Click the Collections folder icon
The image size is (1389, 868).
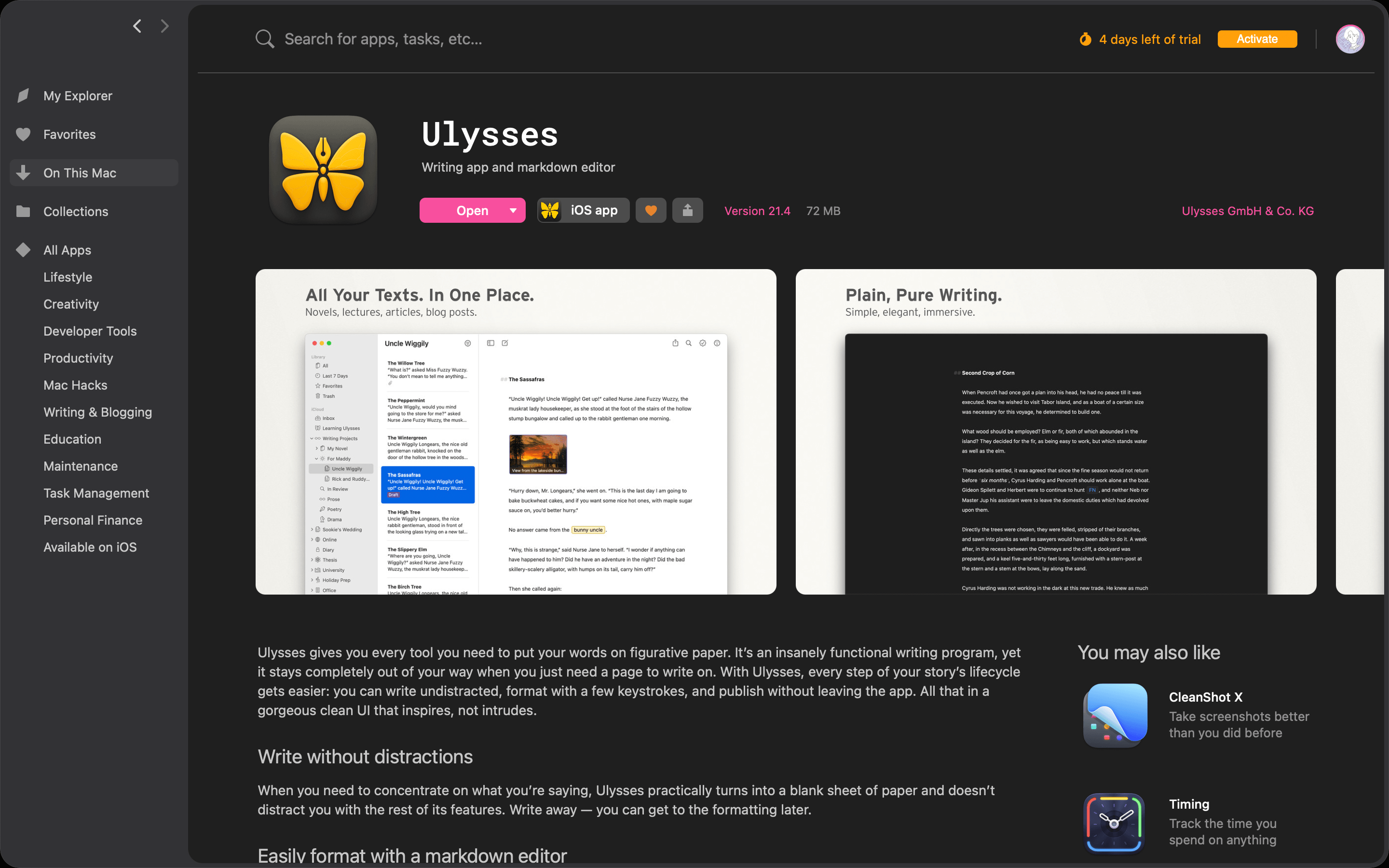click(x=23, y=211)
